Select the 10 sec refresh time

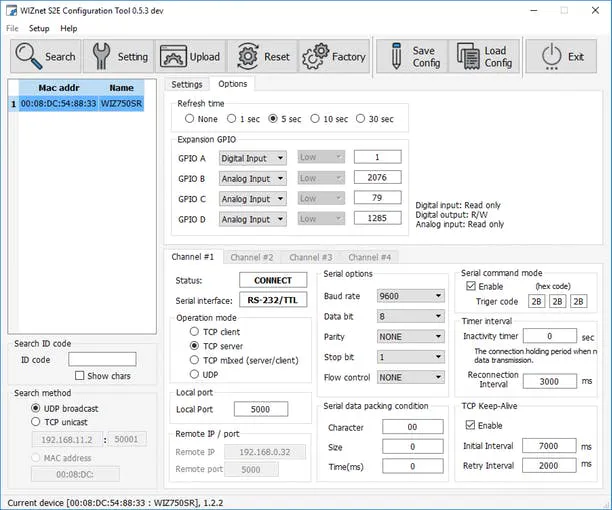315,119
